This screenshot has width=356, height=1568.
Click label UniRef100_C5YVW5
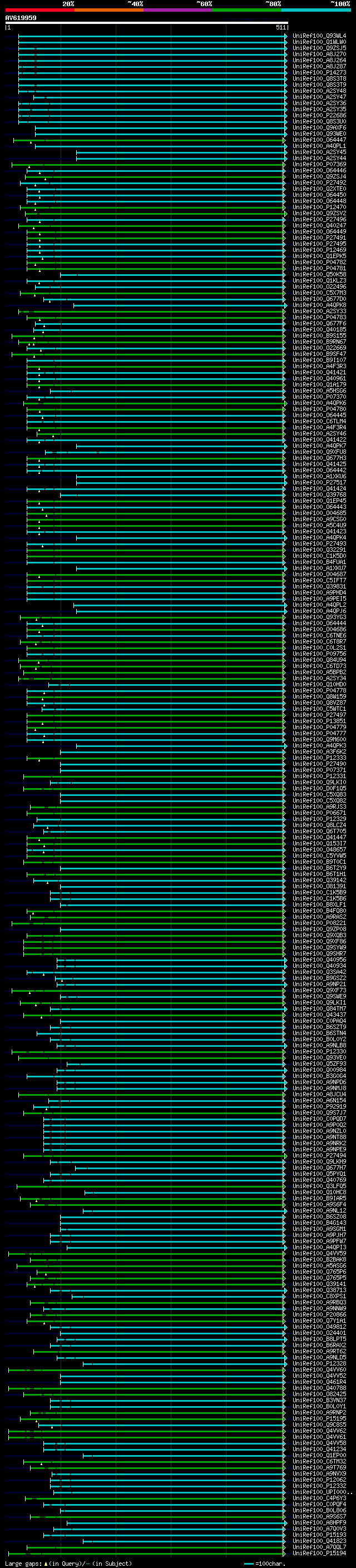click(319, 856)
